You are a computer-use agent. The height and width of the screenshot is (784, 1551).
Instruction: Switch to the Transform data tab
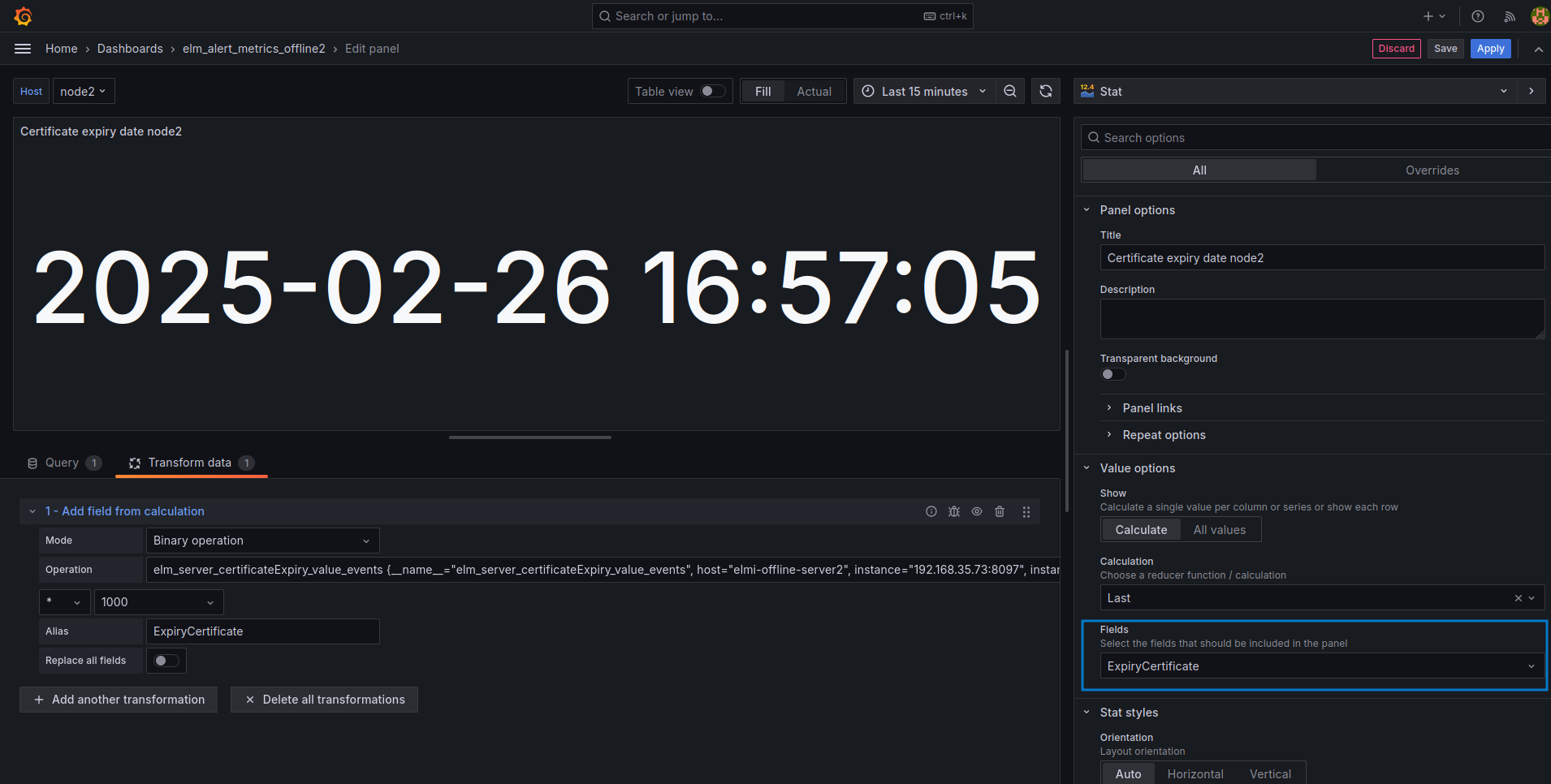[x=192, y=463]
